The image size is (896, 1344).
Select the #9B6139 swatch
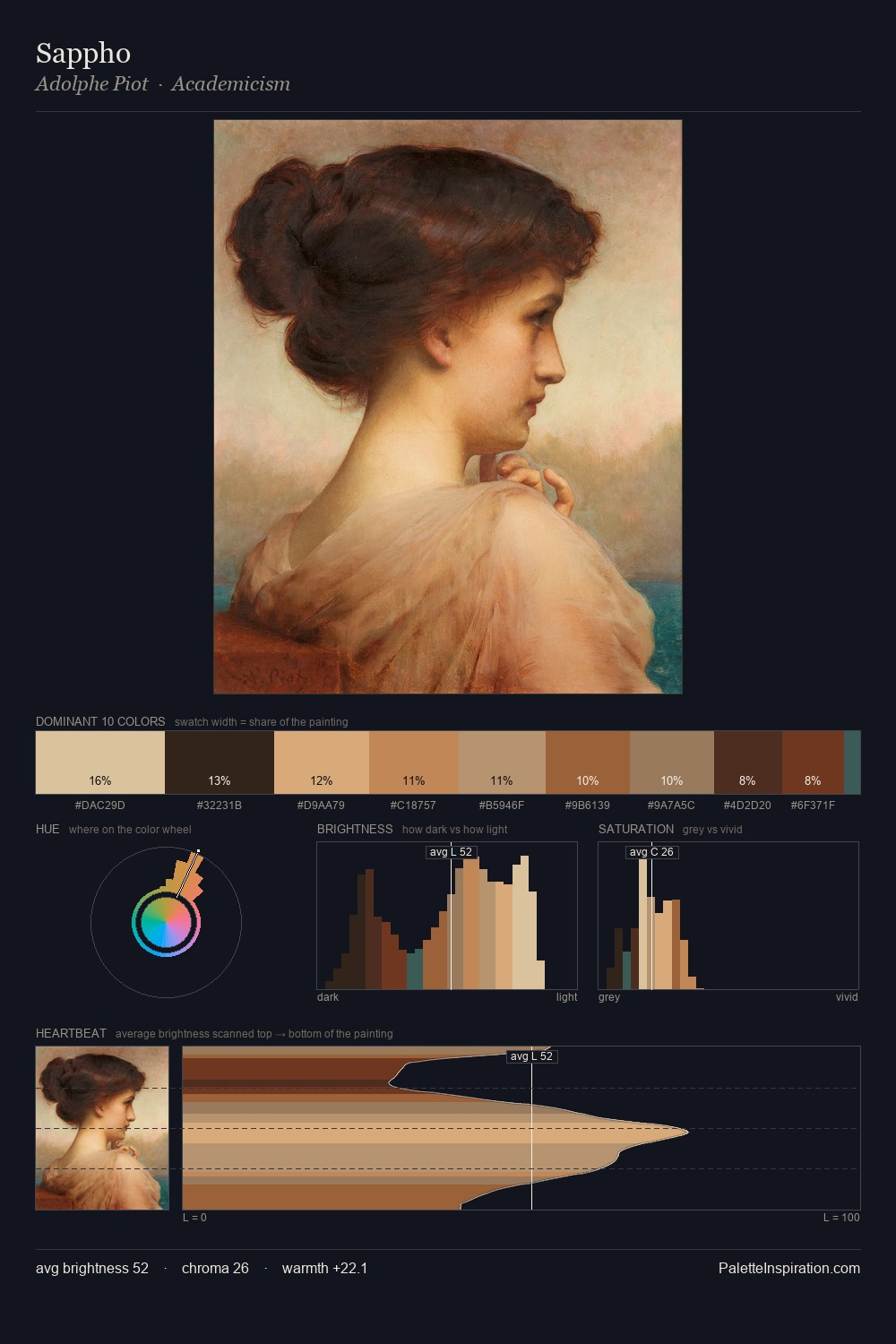click(588, 762)
